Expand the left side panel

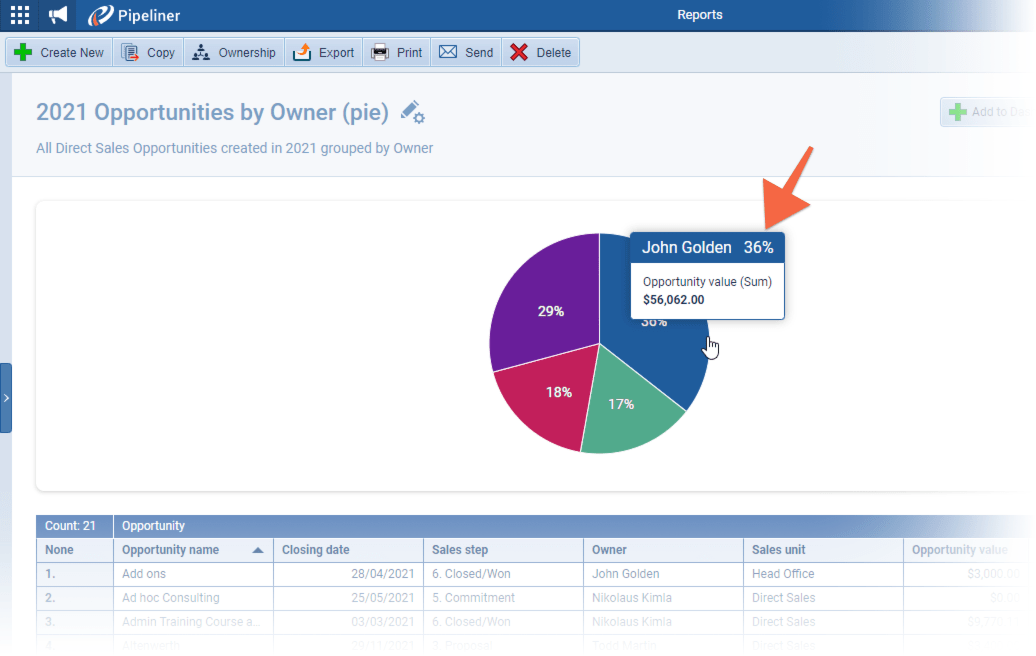[x=6, y=398]
